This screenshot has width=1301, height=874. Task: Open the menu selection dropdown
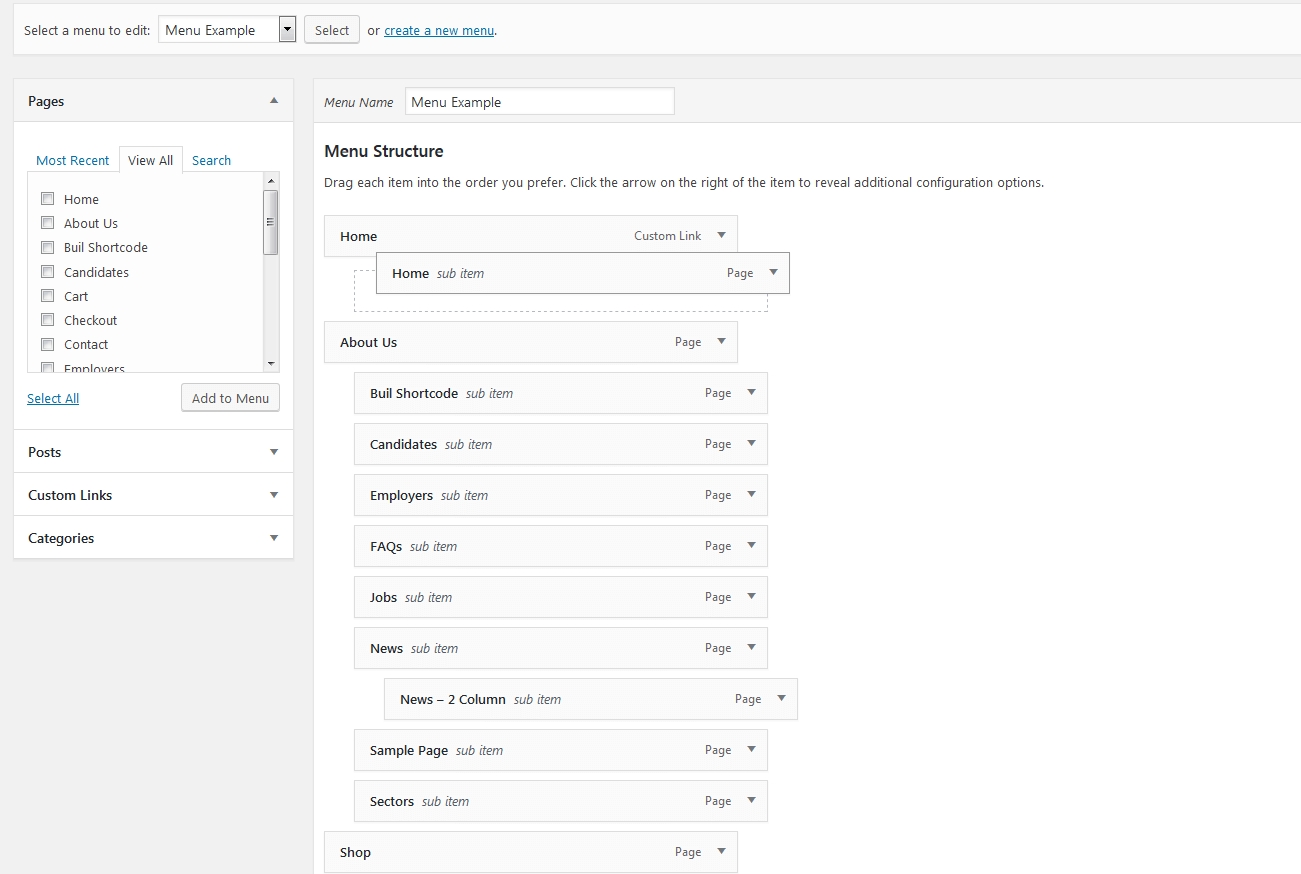click(x=287, y=30)
